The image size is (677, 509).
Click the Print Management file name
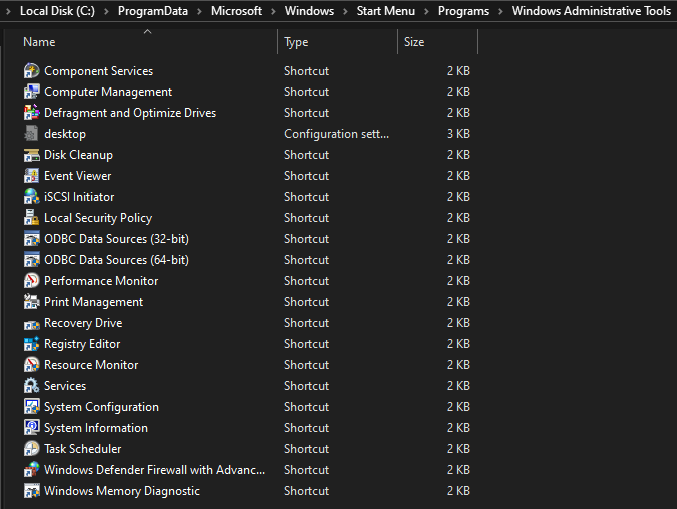pos(93,302)
